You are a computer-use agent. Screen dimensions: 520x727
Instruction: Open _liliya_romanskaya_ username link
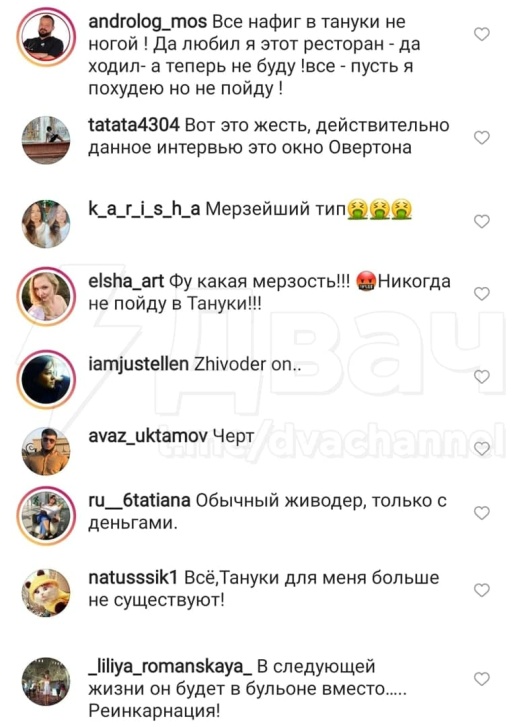point(170,667)
